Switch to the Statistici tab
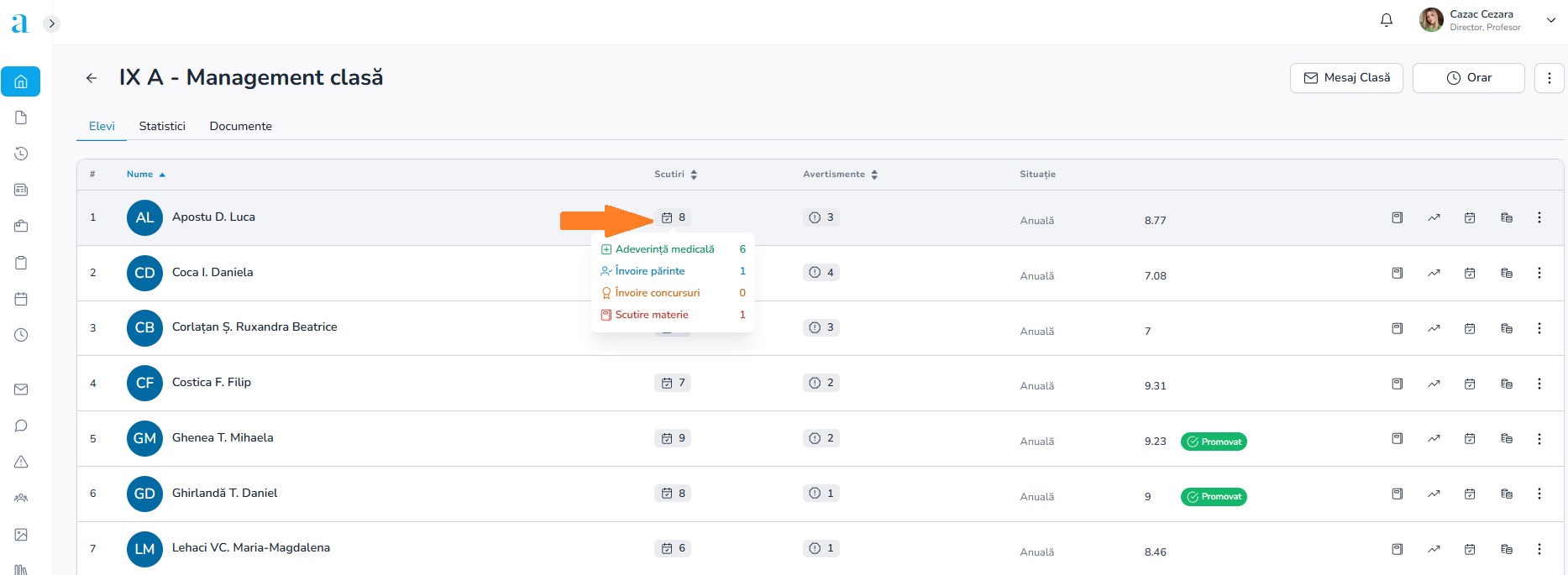Screen dimensions: 1568x575 (162, 126)
